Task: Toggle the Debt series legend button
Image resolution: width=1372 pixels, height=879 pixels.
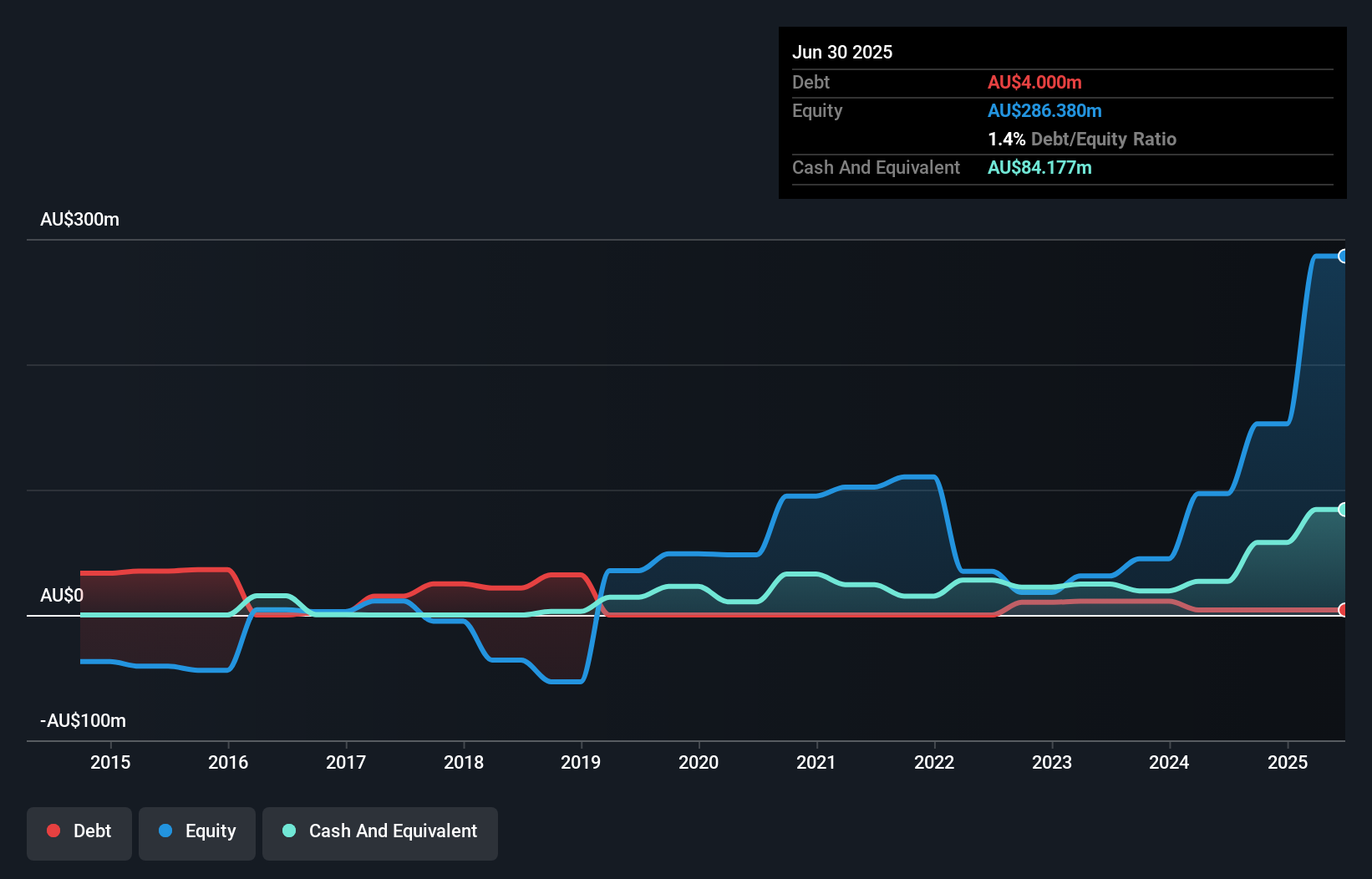Action: coord(79,832)
